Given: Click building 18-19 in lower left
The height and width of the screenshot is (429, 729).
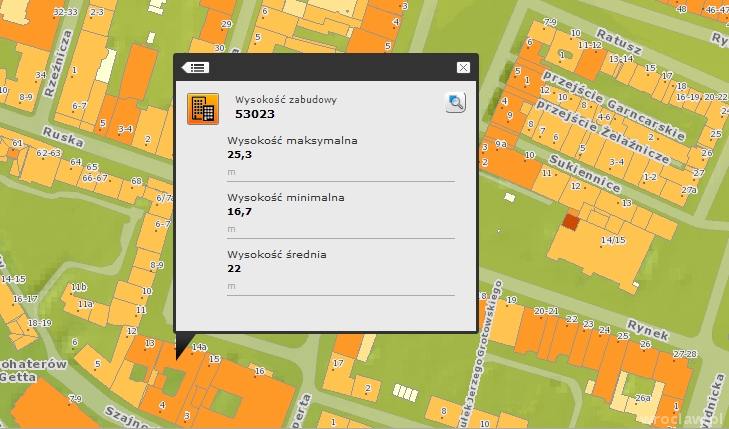Looking at the screenshot, I should [x=39, y=323].
